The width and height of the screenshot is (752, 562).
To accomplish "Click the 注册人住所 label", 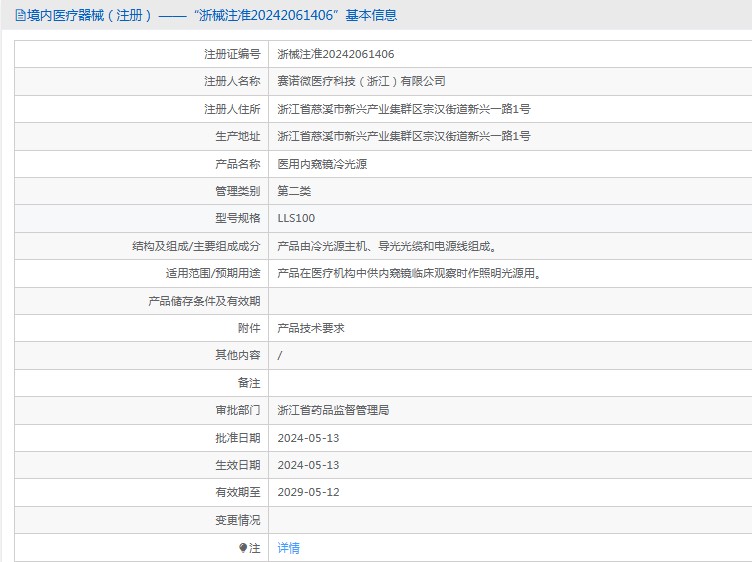I will click(x=232, y=109).
